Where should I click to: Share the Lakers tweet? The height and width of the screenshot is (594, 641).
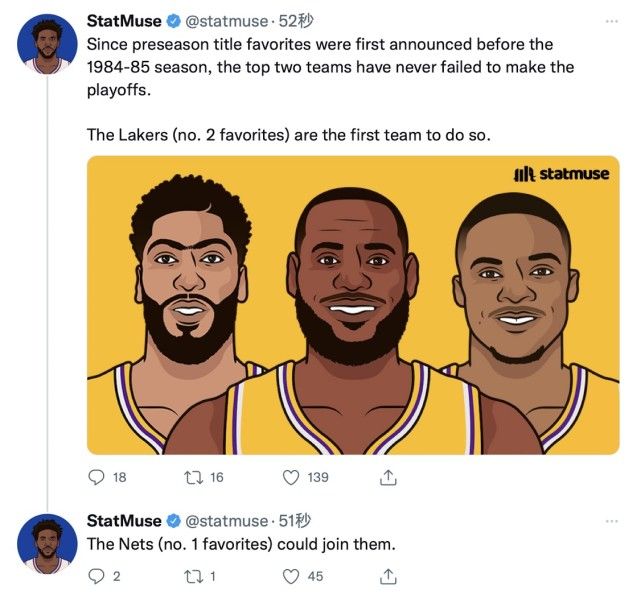[x=388, y=477]
